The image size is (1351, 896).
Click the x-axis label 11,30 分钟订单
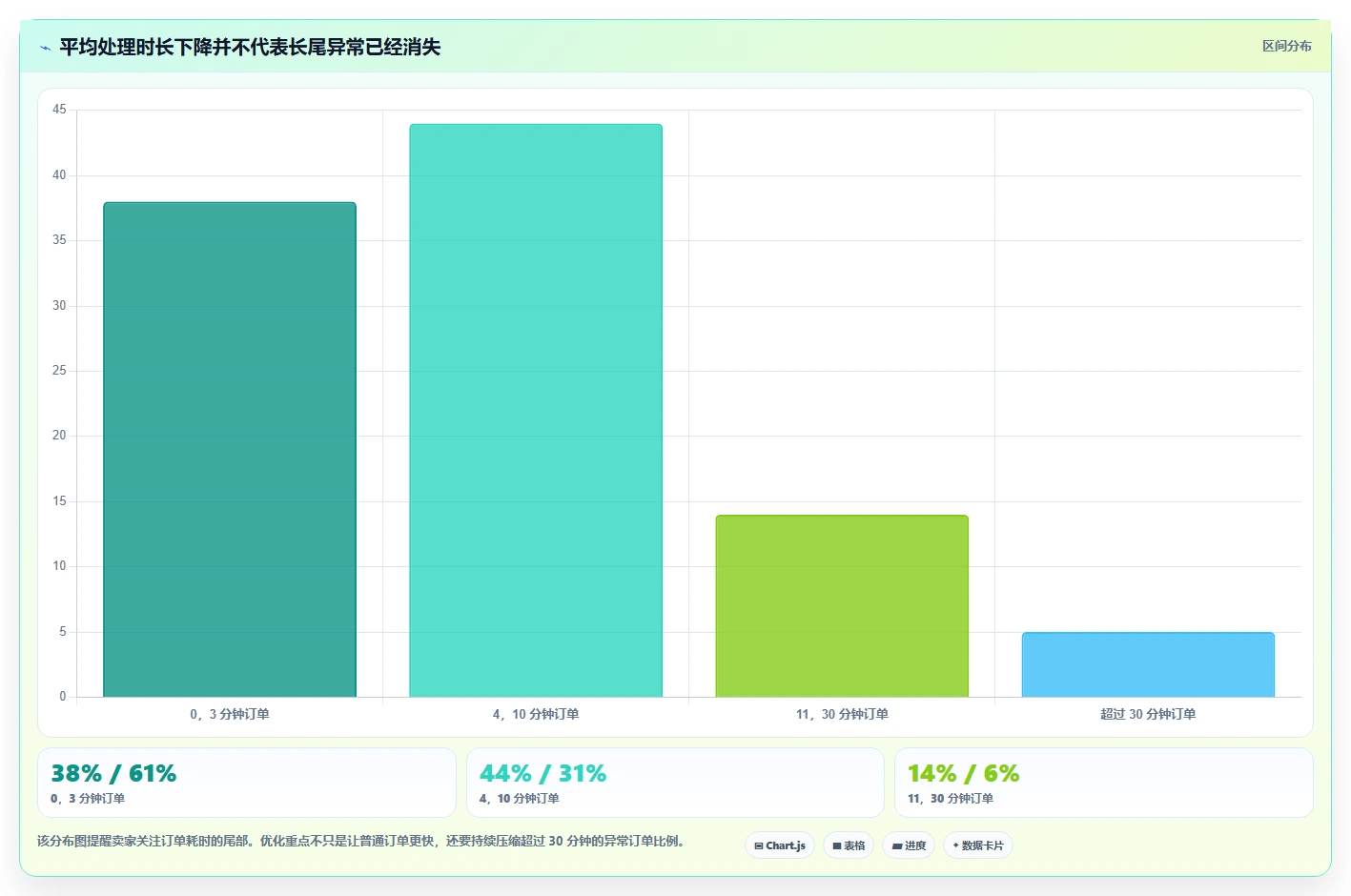pos(842,714)
